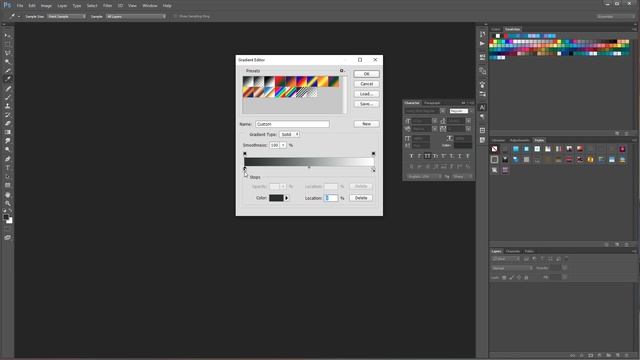The image size is (640, 360).
Task: Click the active Delete stop button
Action: pyautogui.click(x=361, y=198)
